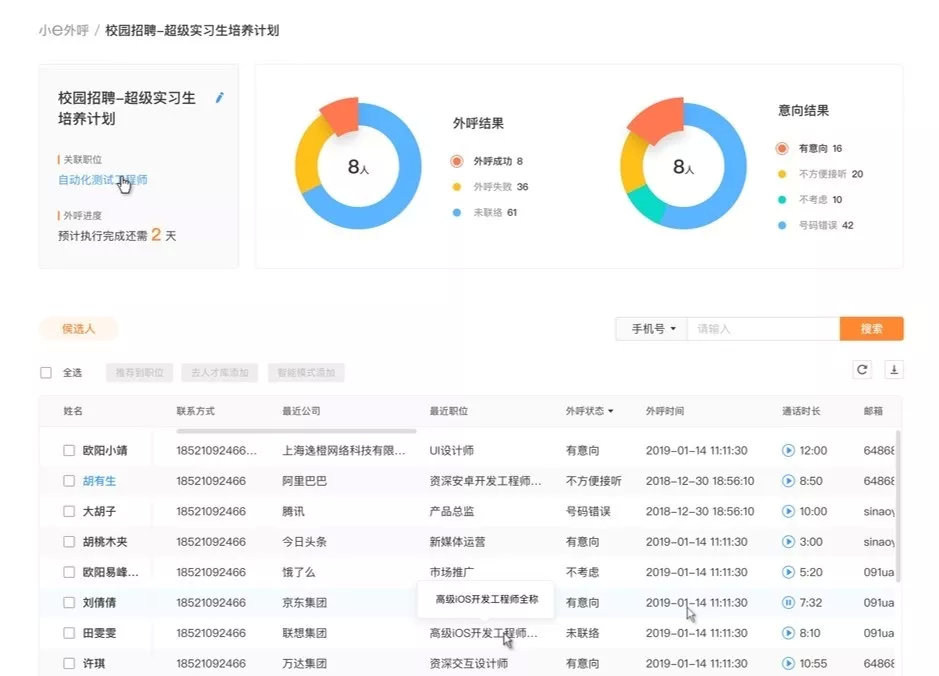Click the download icon above the table
This screenshot has height=676, width=939.
point(894,370)
